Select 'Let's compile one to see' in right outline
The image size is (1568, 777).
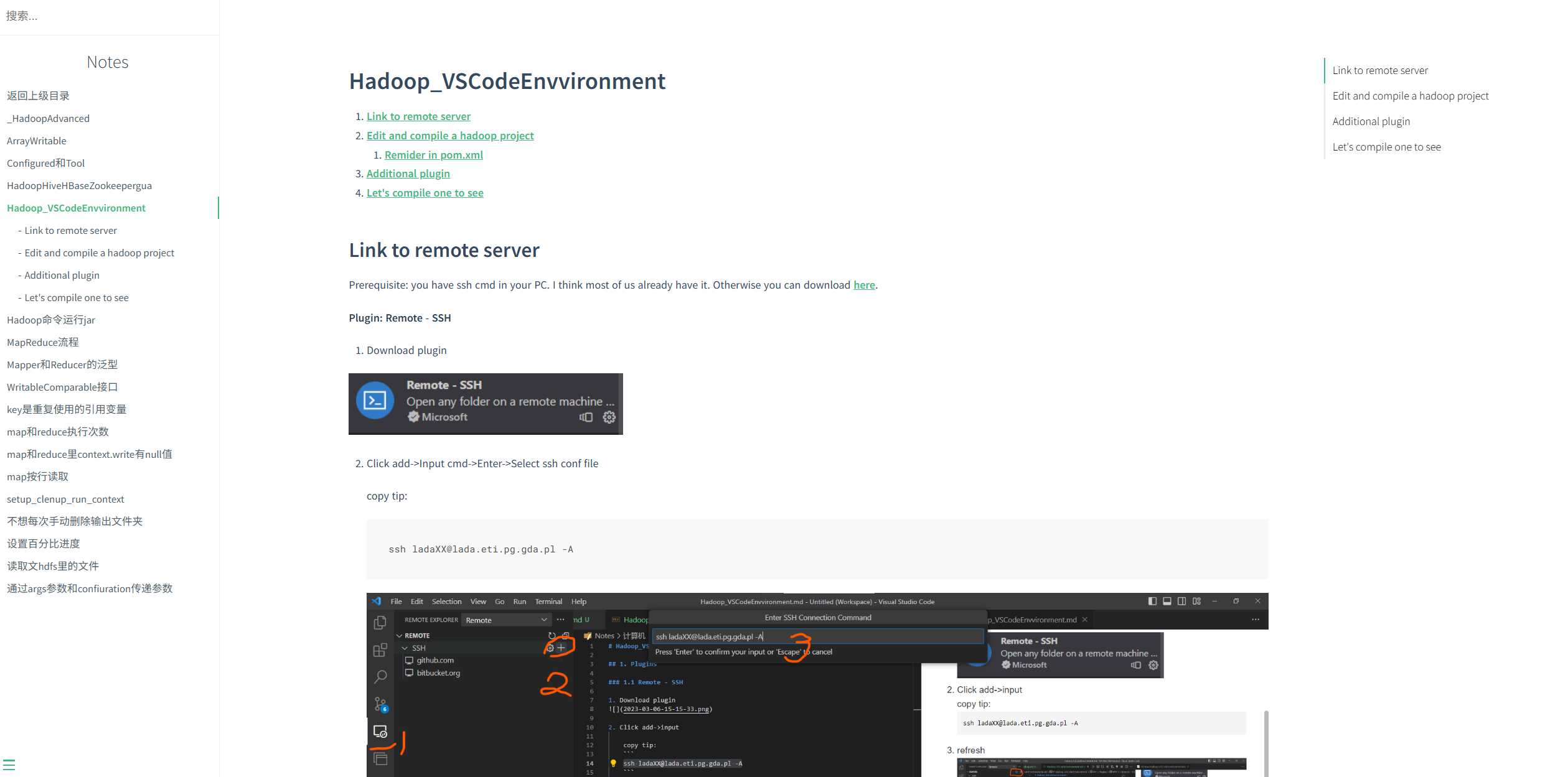pyautogui.click(x=1387, y=147)
